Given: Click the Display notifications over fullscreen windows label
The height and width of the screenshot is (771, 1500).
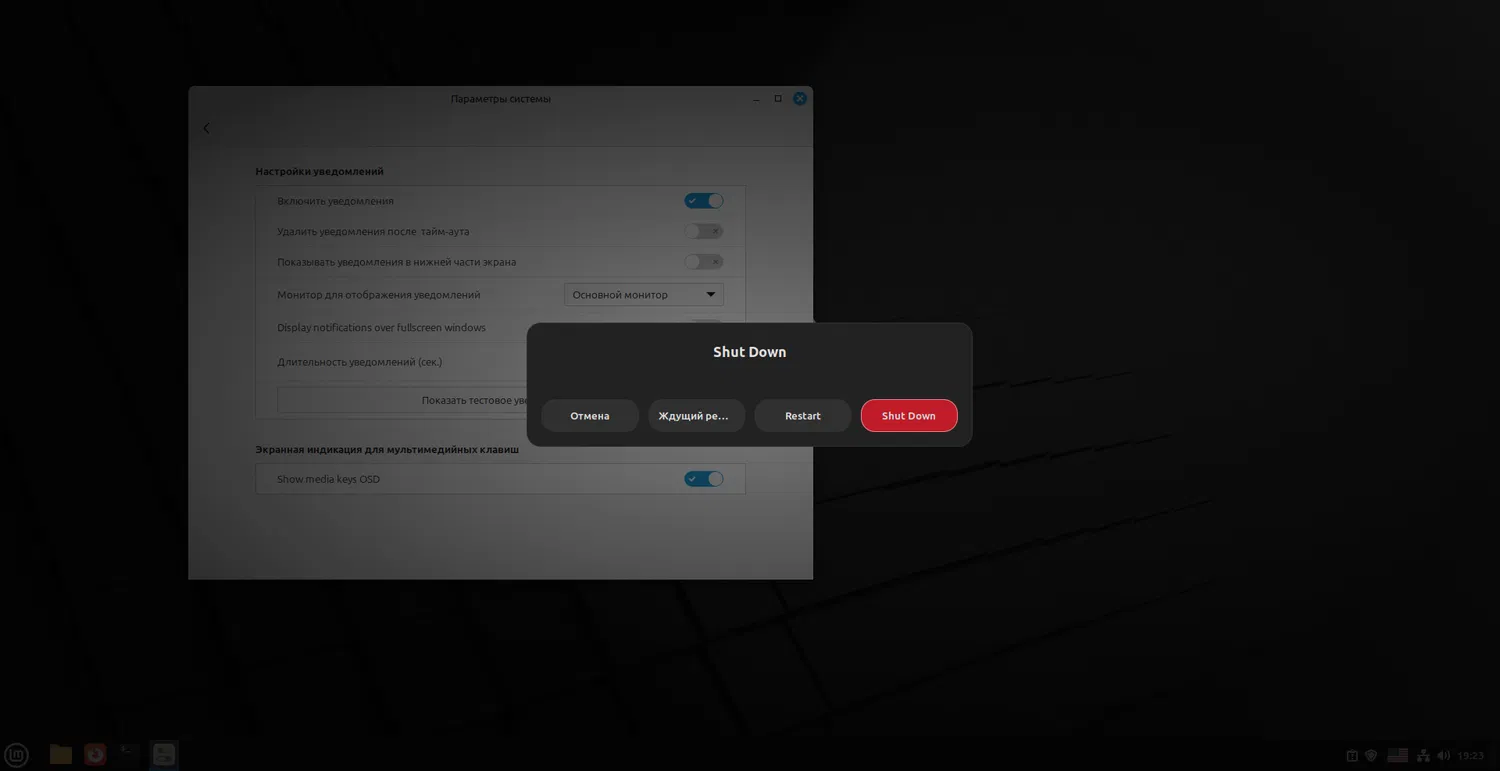Looking at the screenshot, I should [381, 328].
